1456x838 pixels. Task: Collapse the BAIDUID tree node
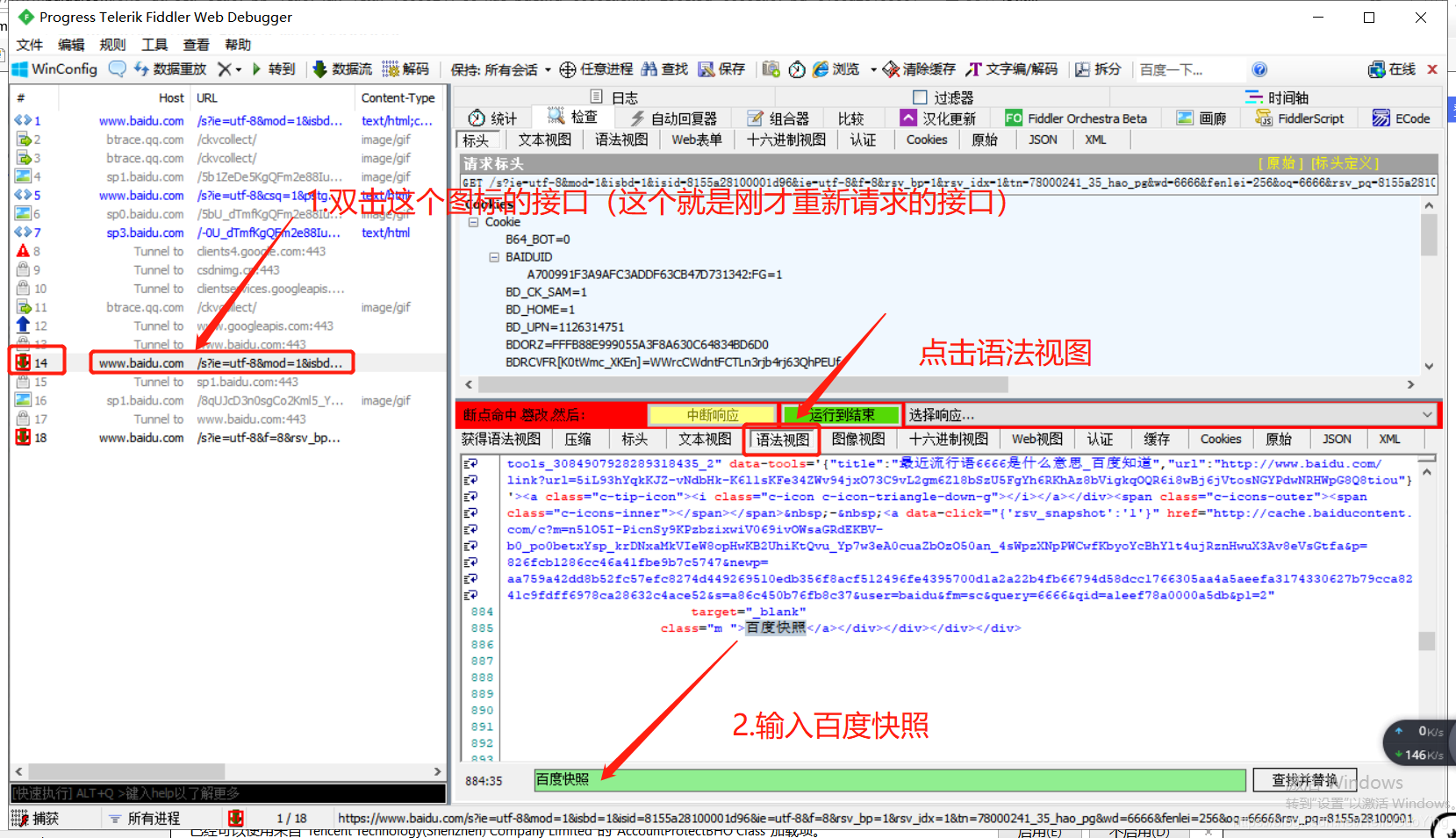(494, 257)
